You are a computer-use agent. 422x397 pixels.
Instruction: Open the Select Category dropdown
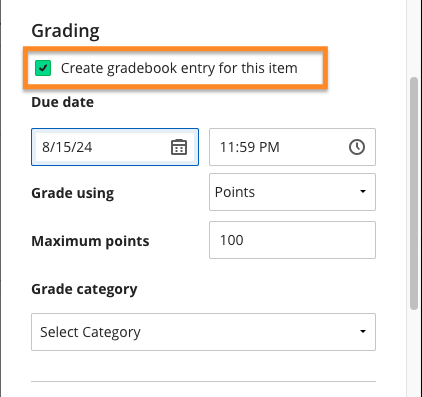203,332
